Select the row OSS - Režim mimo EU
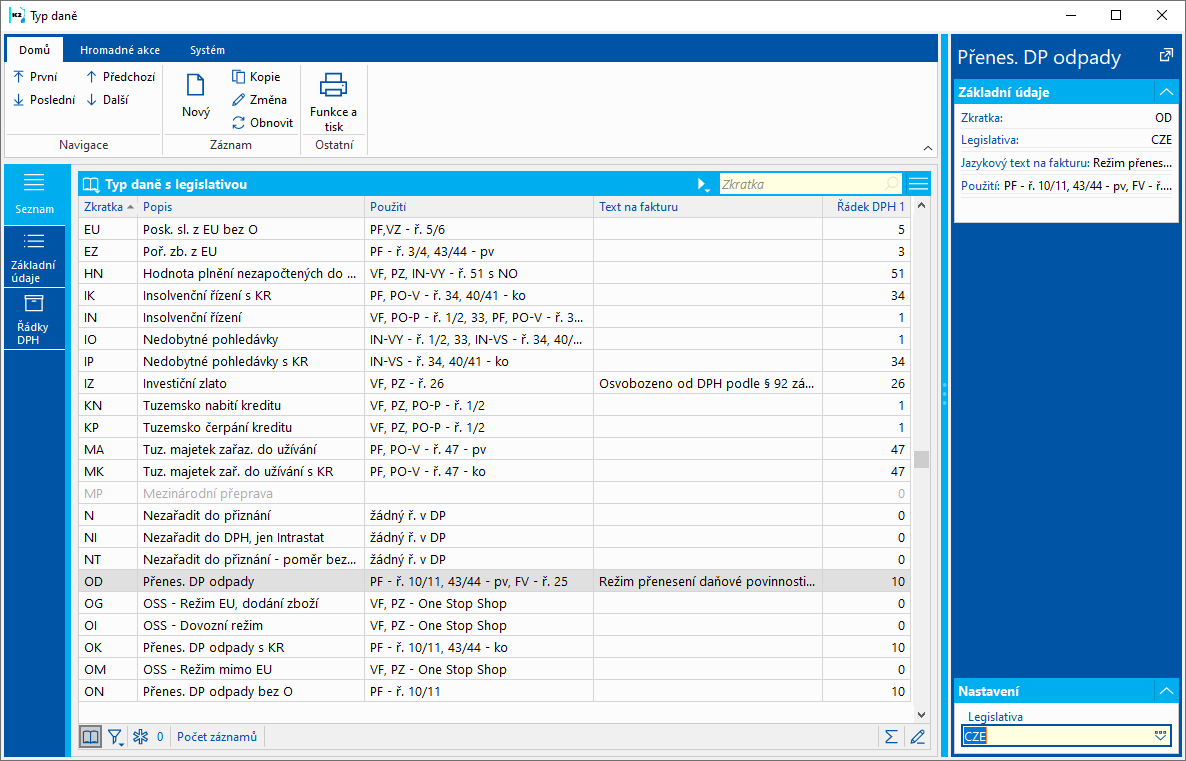The height and width of the screenshot is (761, 1186). (495, 669)
